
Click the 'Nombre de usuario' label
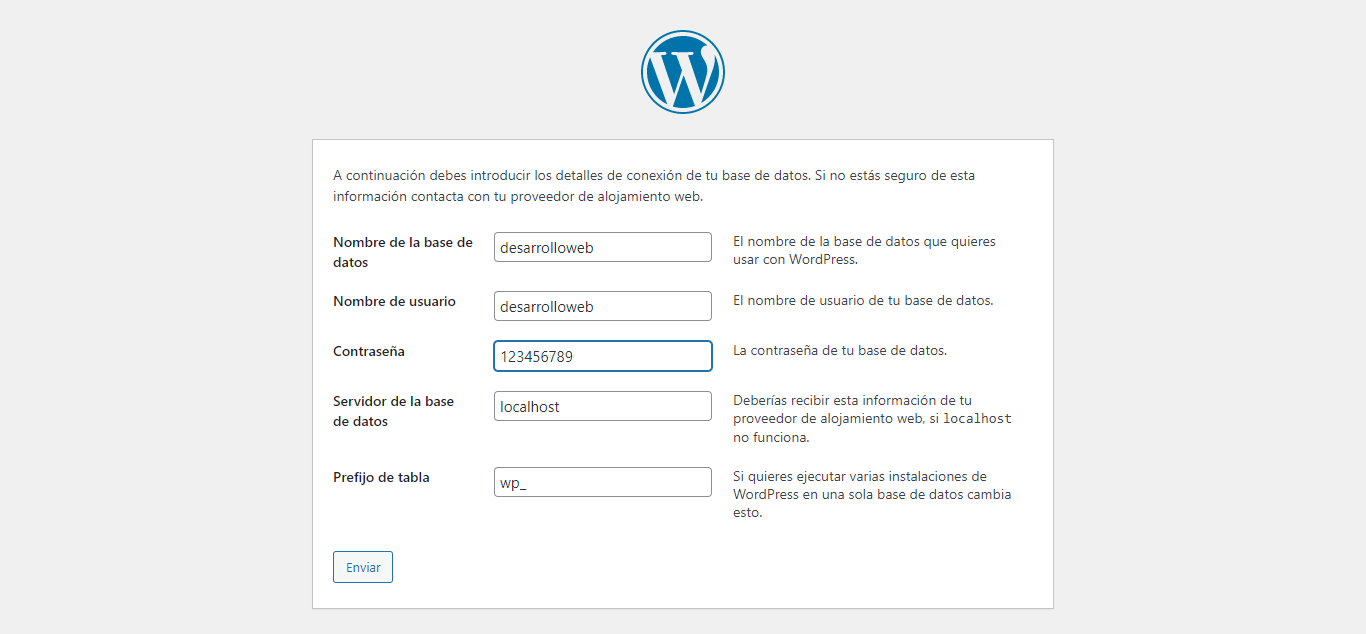click(x=394, y=301)
